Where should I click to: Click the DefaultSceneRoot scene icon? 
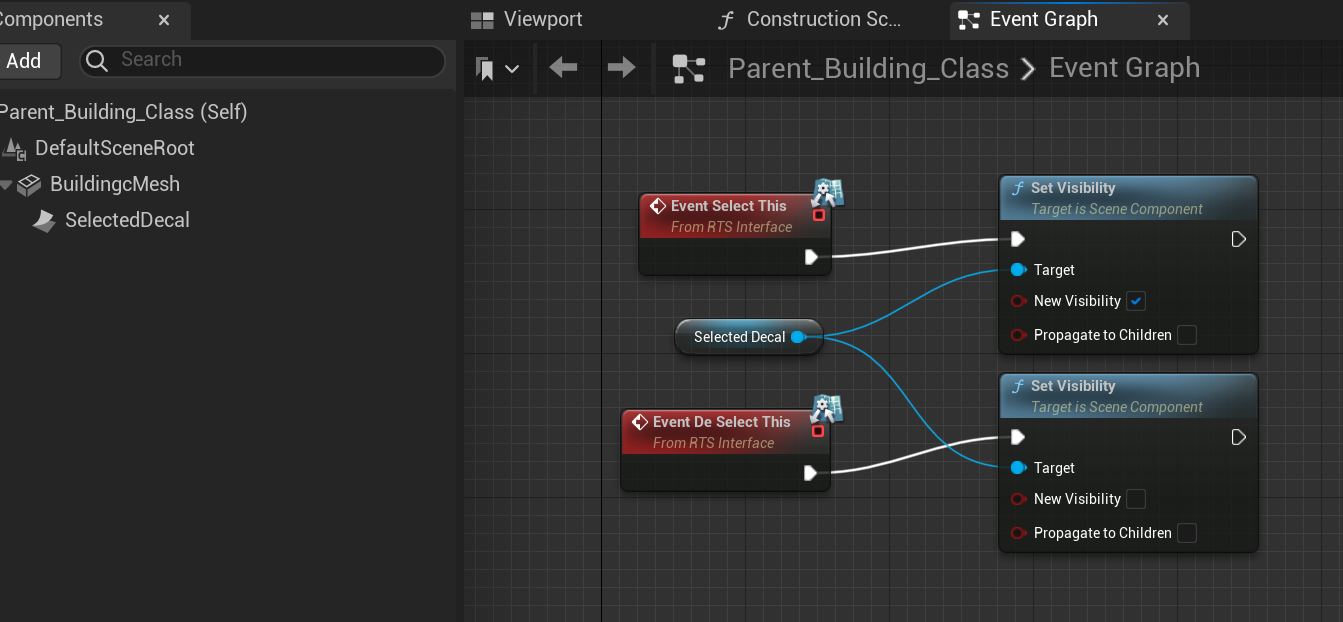click(14, 149)
